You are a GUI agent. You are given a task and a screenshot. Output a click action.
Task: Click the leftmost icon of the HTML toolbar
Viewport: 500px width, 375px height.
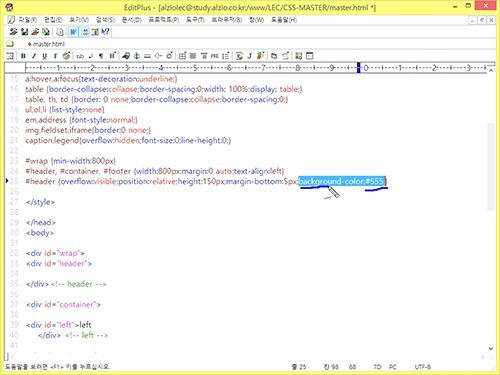coord(10,56)
